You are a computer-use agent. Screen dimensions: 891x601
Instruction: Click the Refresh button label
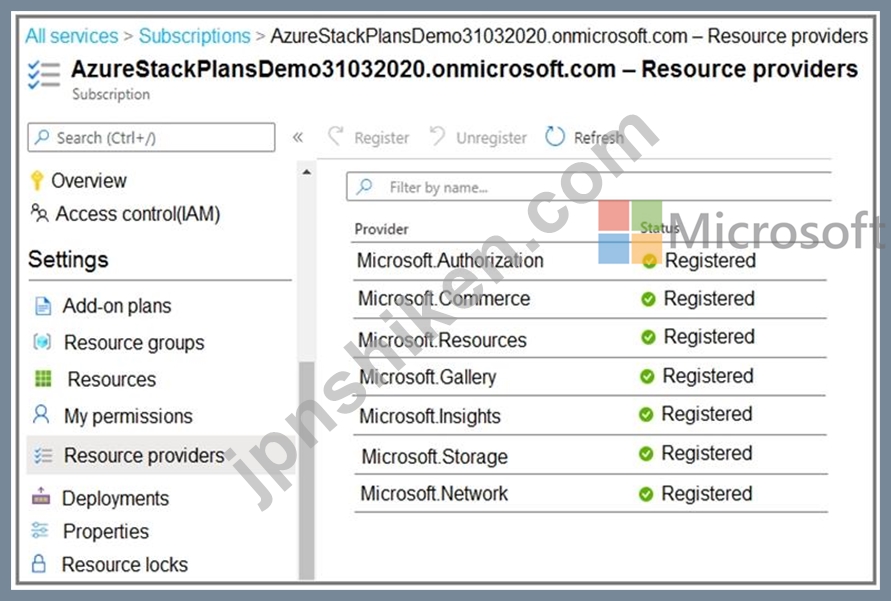click(599, 137)
